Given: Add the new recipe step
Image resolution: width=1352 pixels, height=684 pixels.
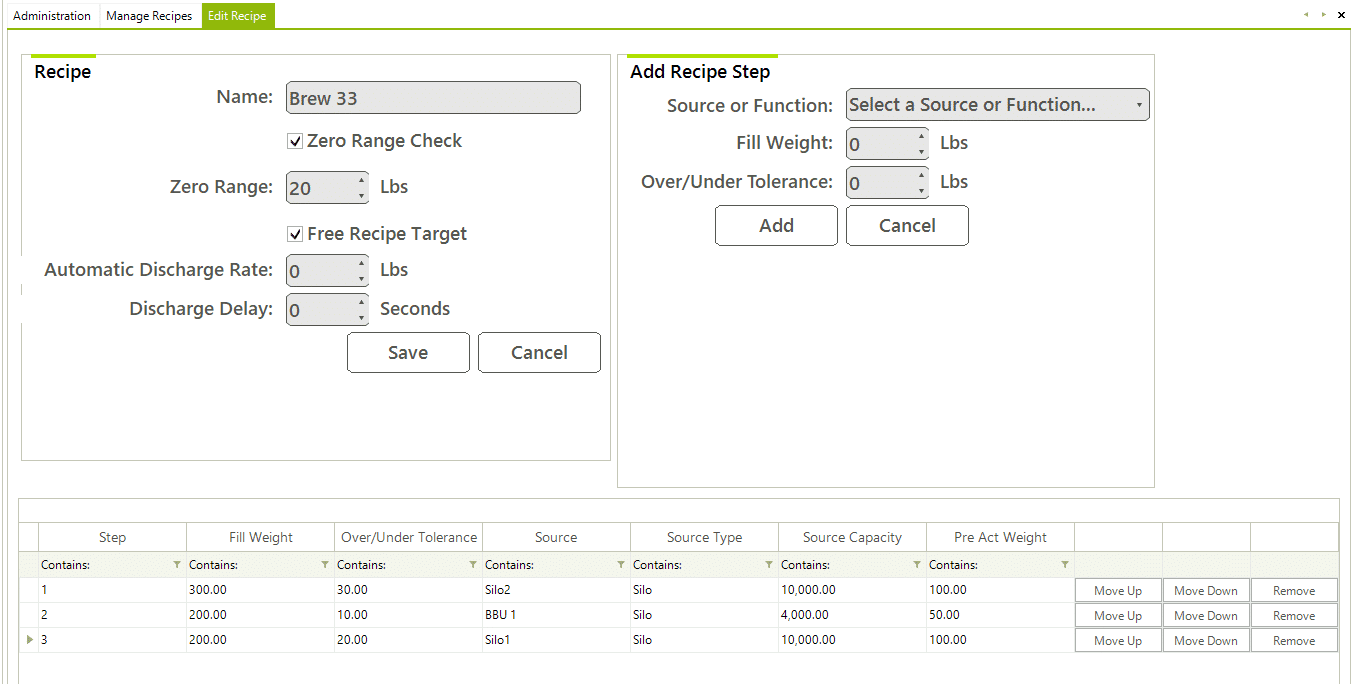Looking at the screenshot, I should click(776, 226).
